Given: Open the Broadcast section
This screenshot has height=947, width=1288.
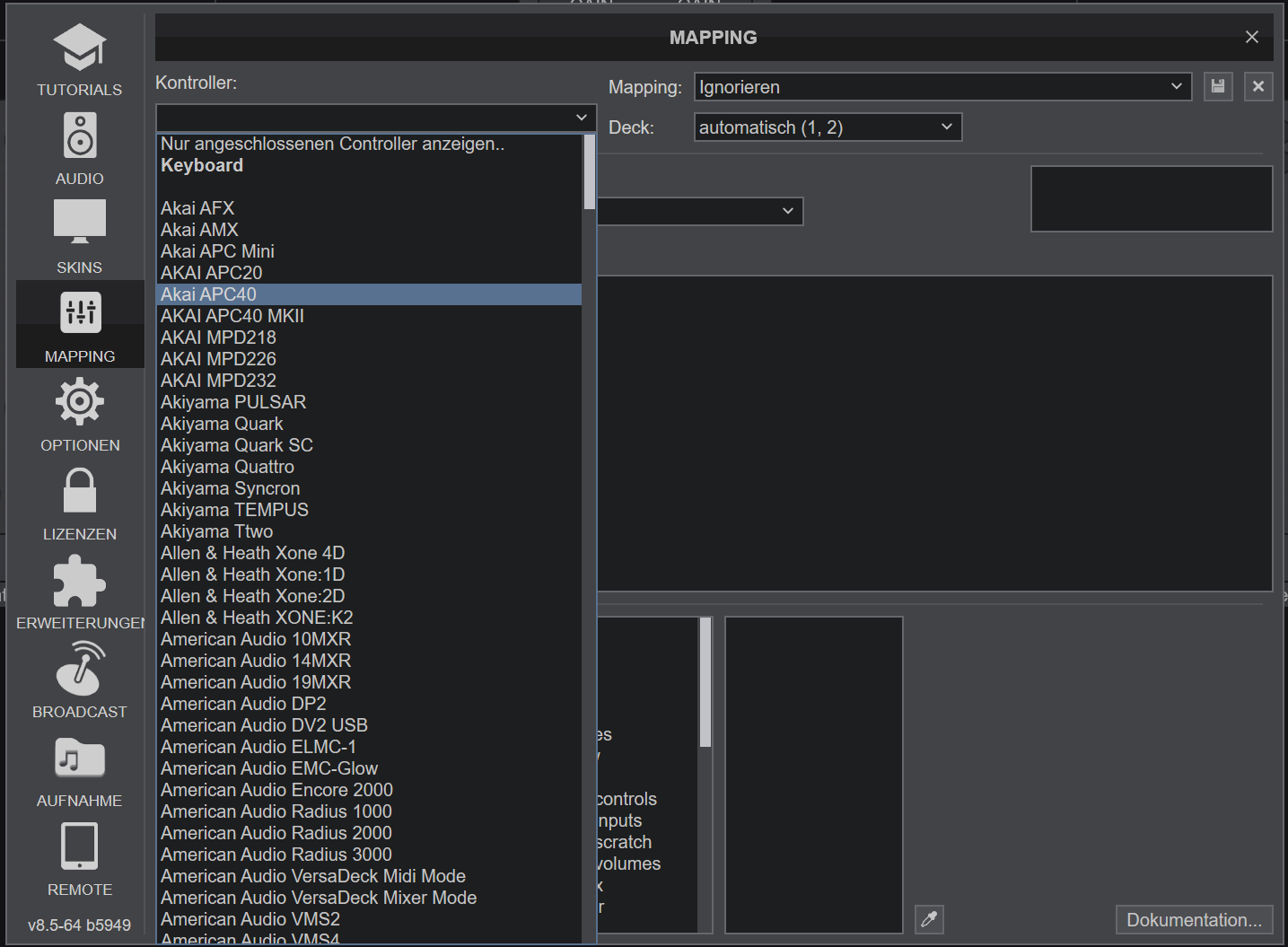Looking at the screenshot, I should pos(80,681).
